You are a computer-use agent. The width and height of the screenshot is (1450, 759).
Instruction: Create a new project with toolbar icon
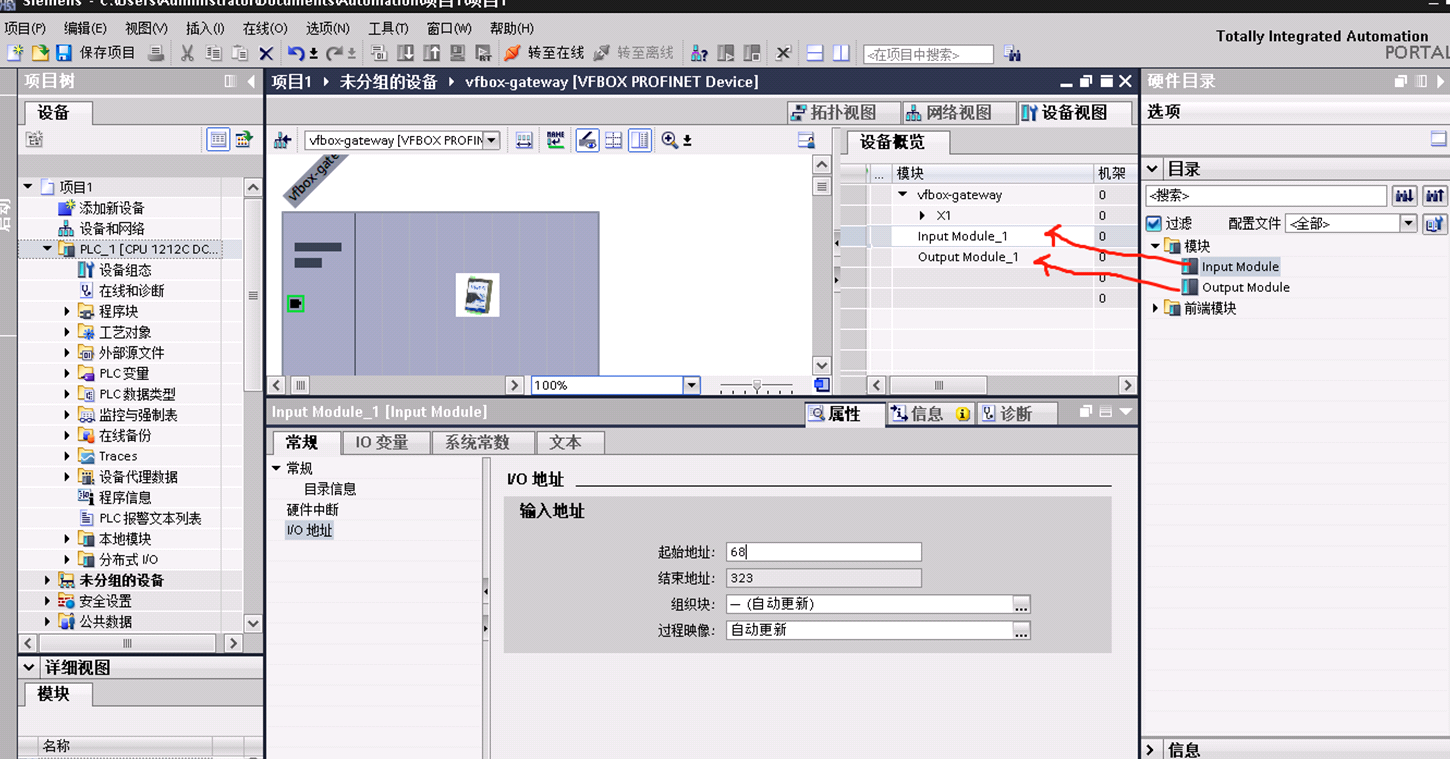click(x=15, y=53)
